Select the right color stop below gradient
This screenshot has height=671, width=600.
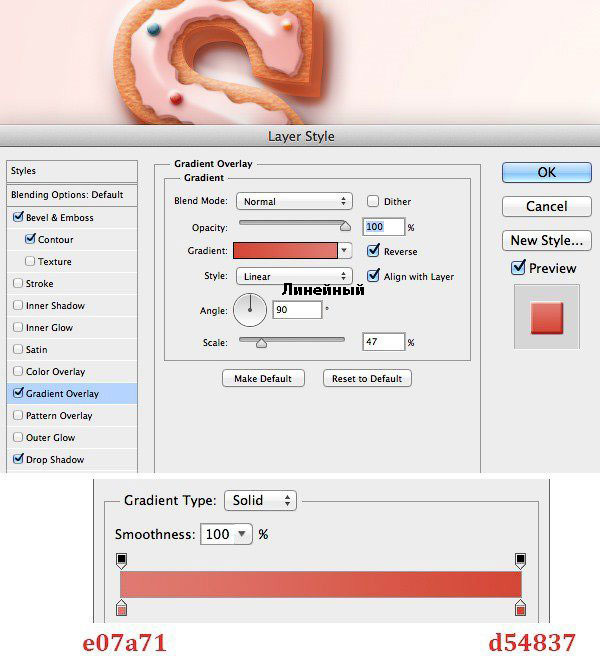coord(520,608)
